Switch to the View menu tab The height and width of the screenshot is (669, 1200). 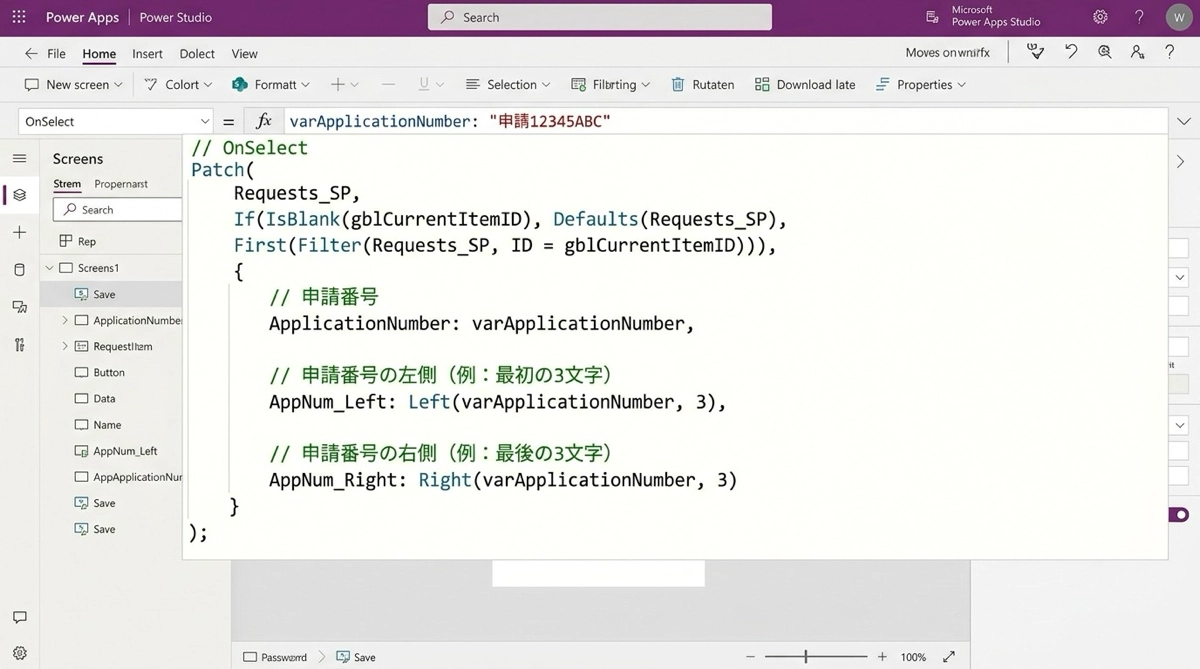244,54
